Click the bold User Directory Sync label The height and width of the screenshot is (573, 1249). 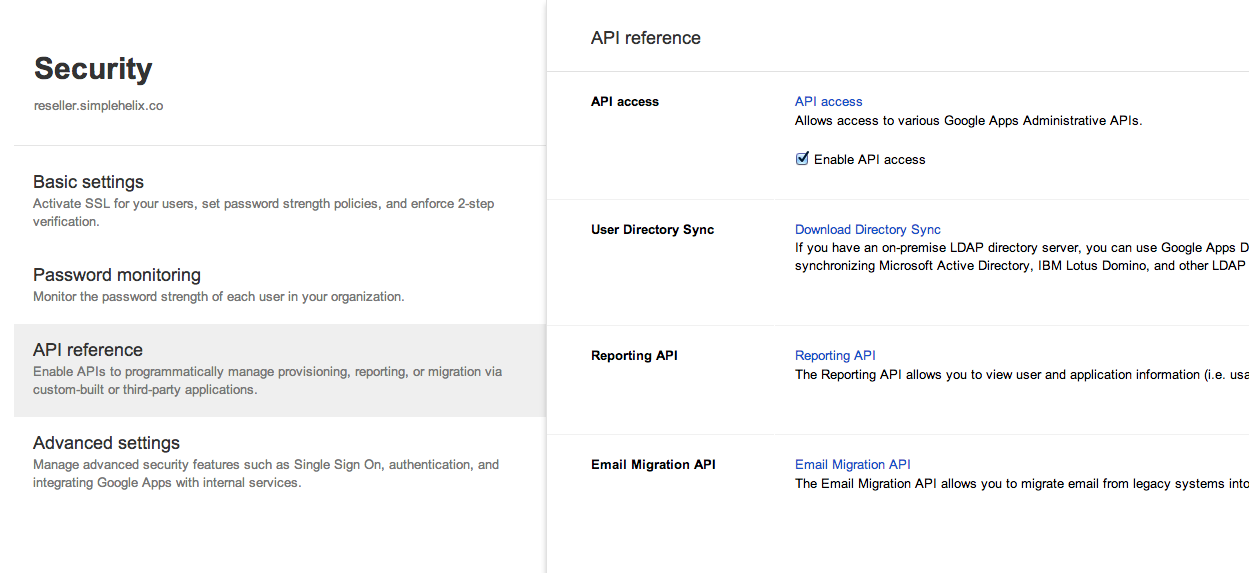653,229
